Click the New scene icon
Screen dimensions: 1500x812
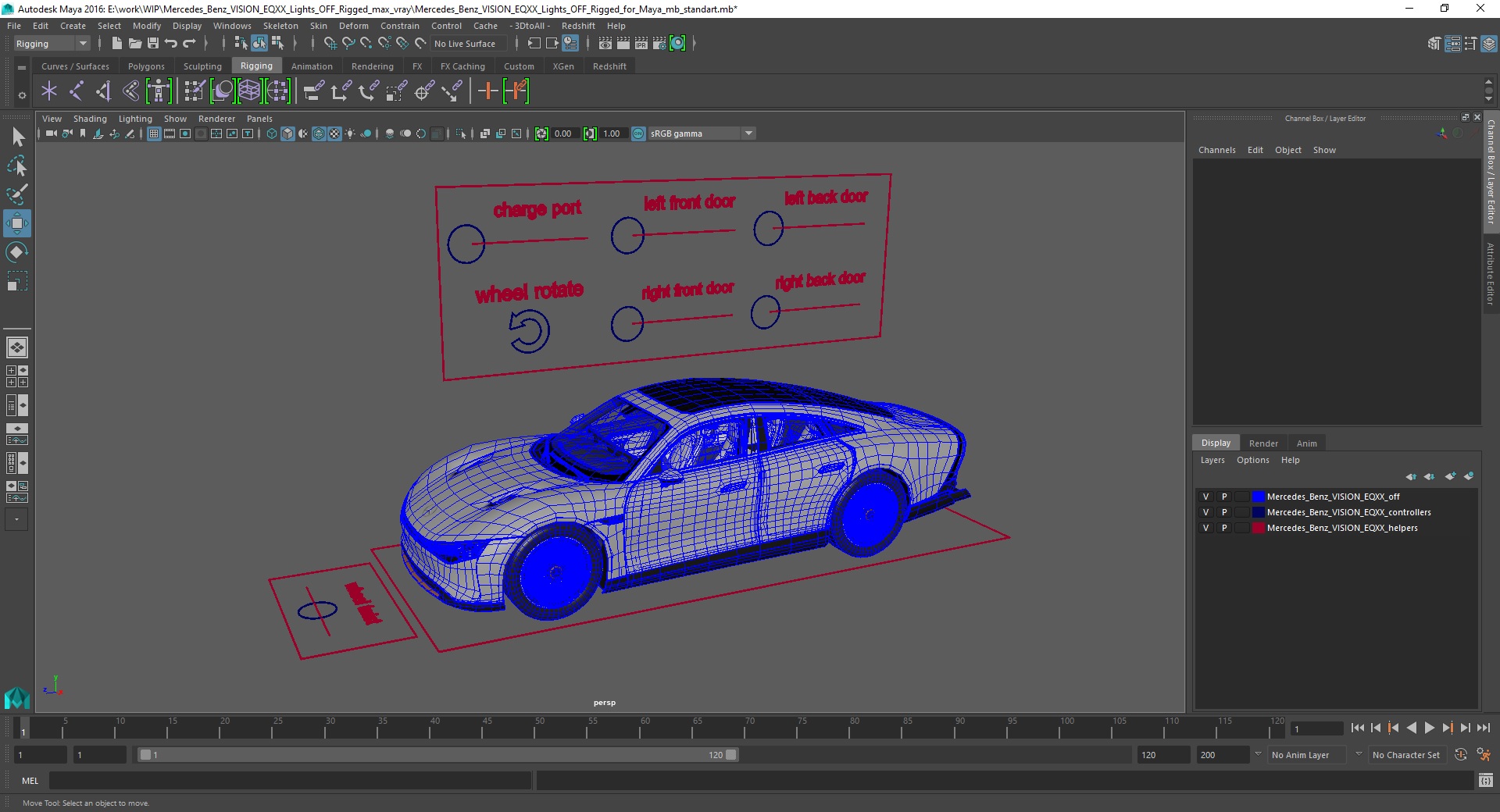click(x=117, y=44)
